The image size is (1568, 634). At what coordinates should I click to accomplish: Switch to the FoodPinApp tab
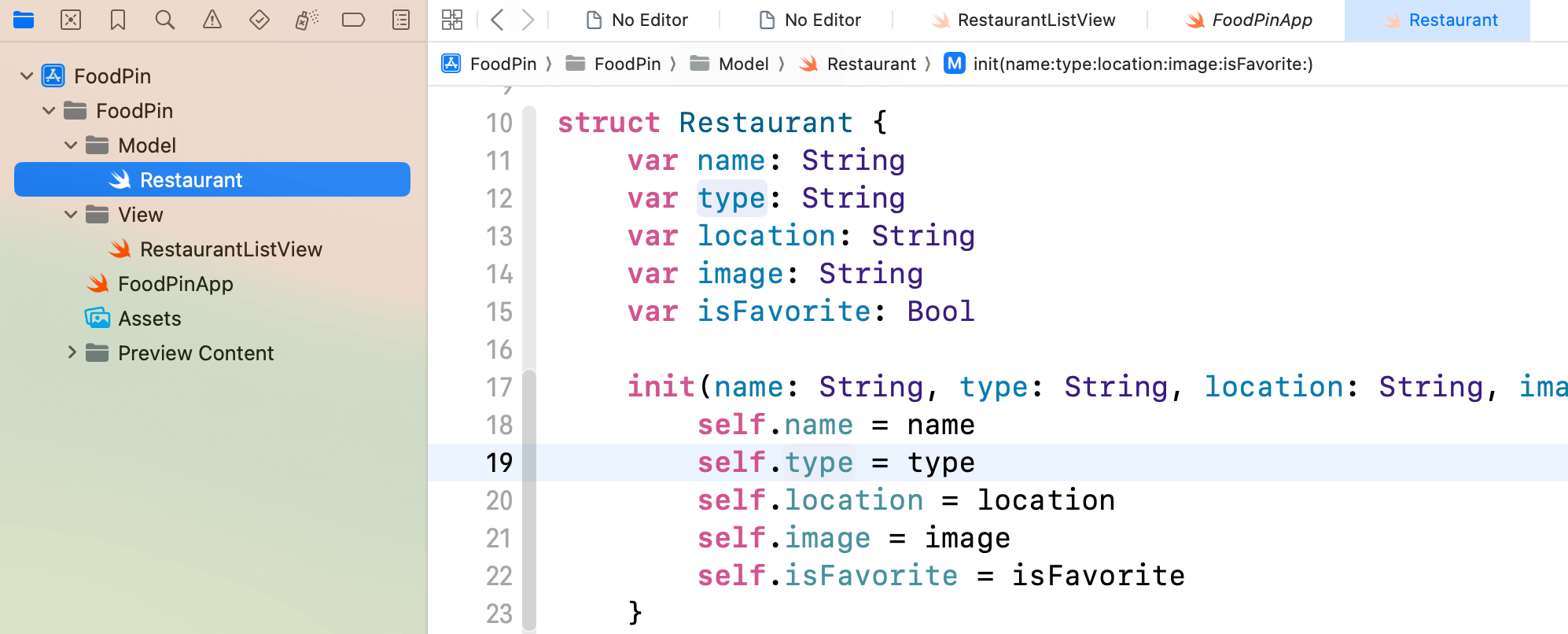[1261, 20]
